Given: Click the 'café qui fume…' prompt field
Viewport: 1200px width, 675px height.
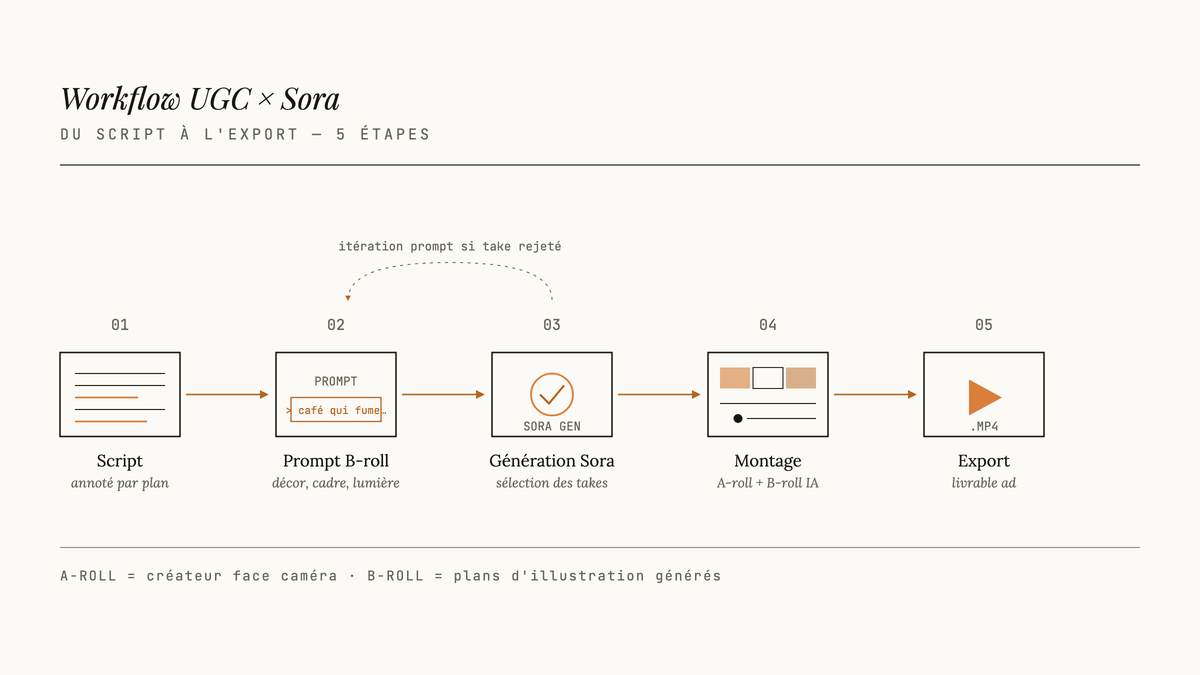Looking at the screenshot, I should [336, 410].
